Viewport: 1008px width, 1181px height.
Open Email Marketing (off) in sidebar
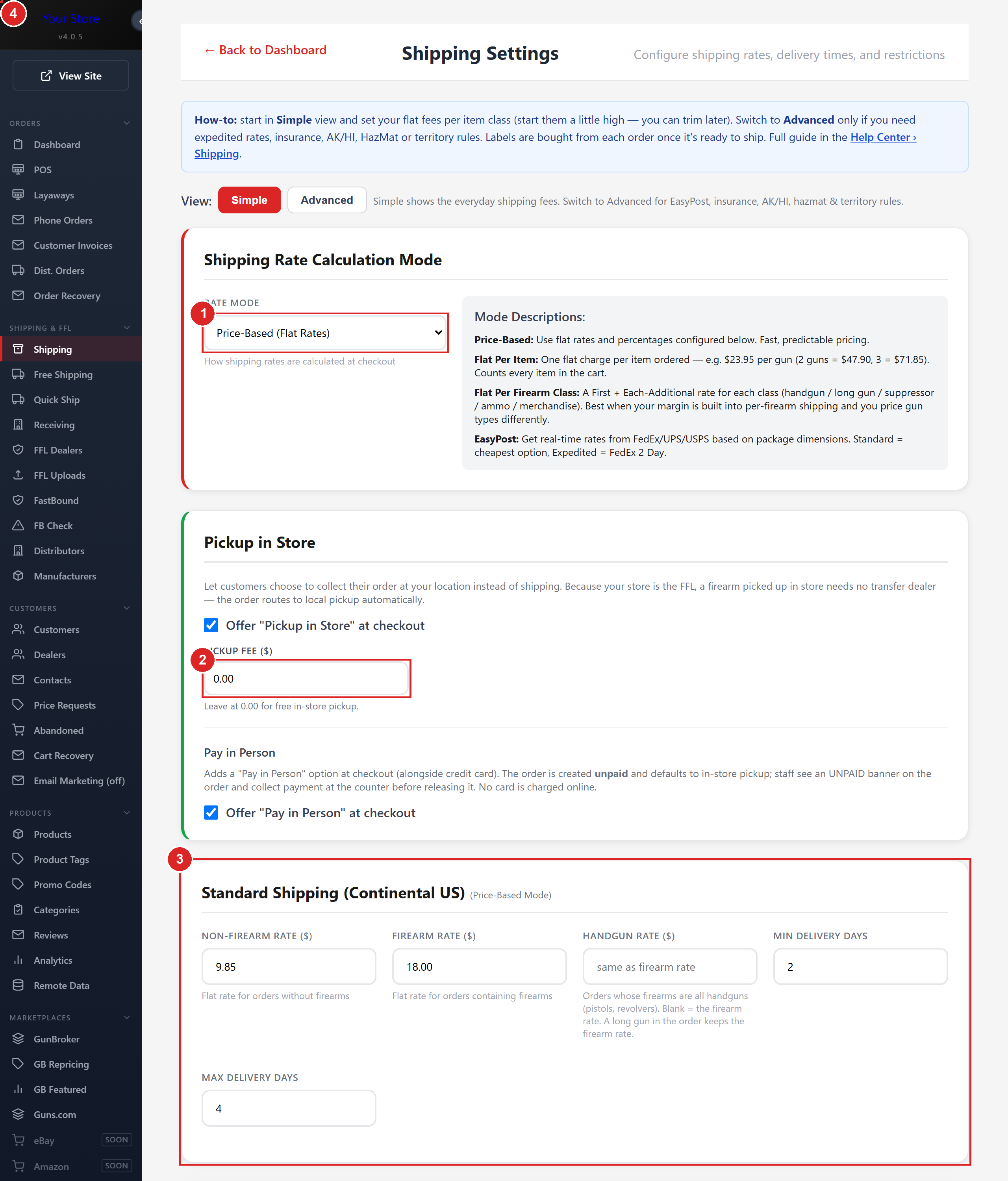(x=71, y=780)
